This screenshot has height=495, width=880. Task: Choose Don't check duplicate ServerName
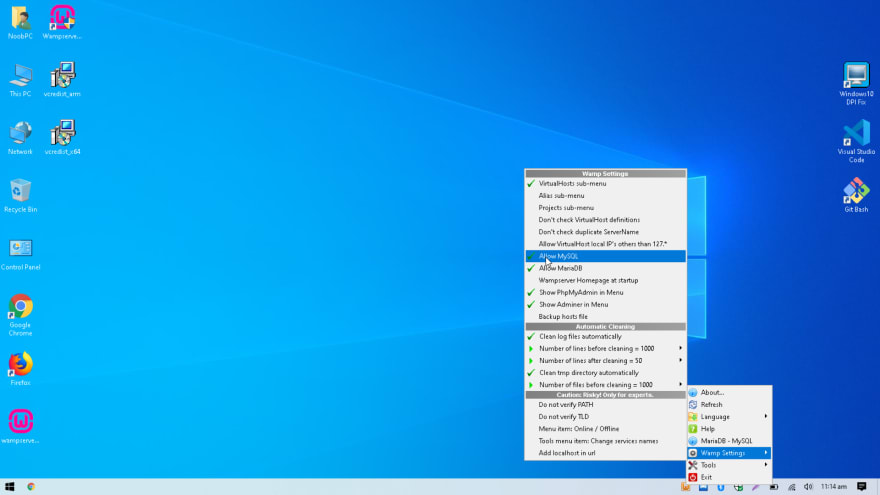point(605,232)
